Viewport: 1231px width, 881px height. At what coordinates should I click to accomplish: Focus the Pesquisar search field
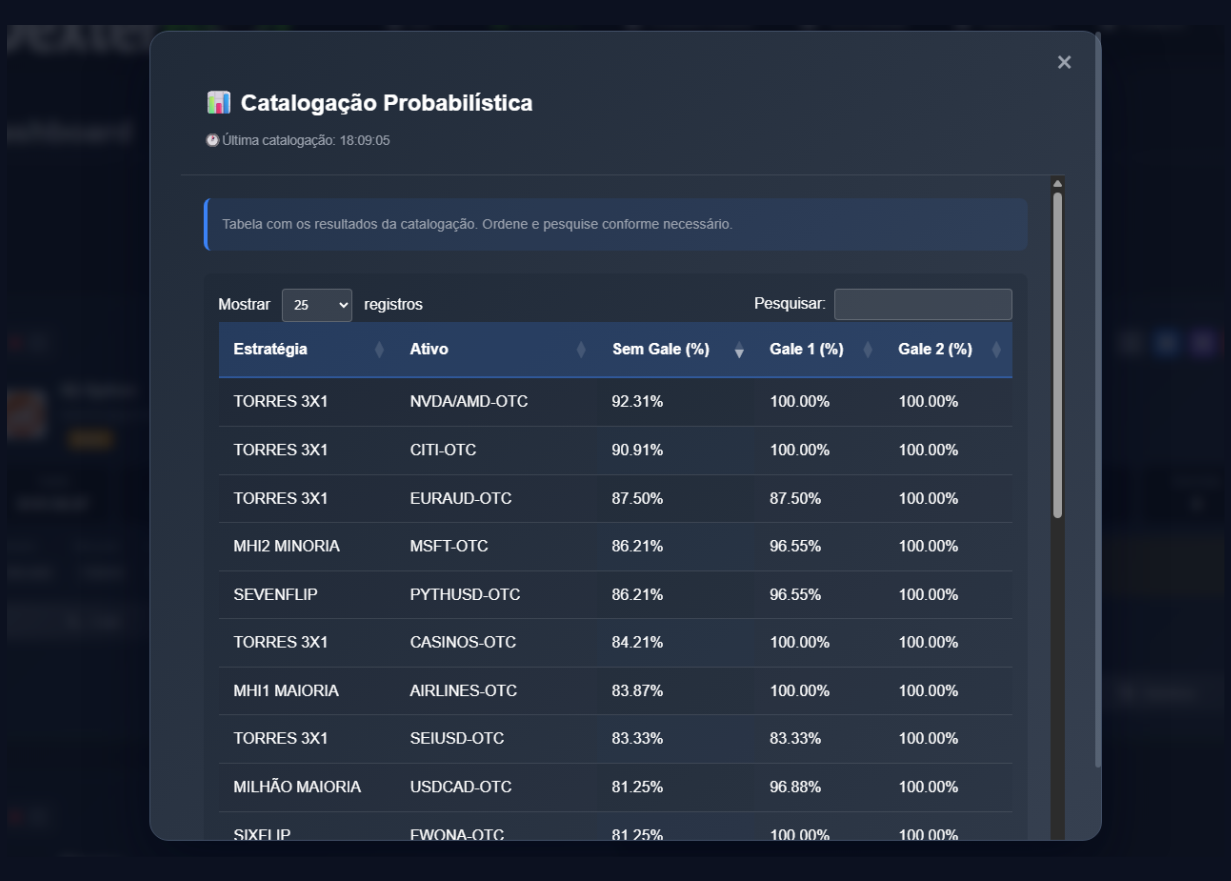922,305
